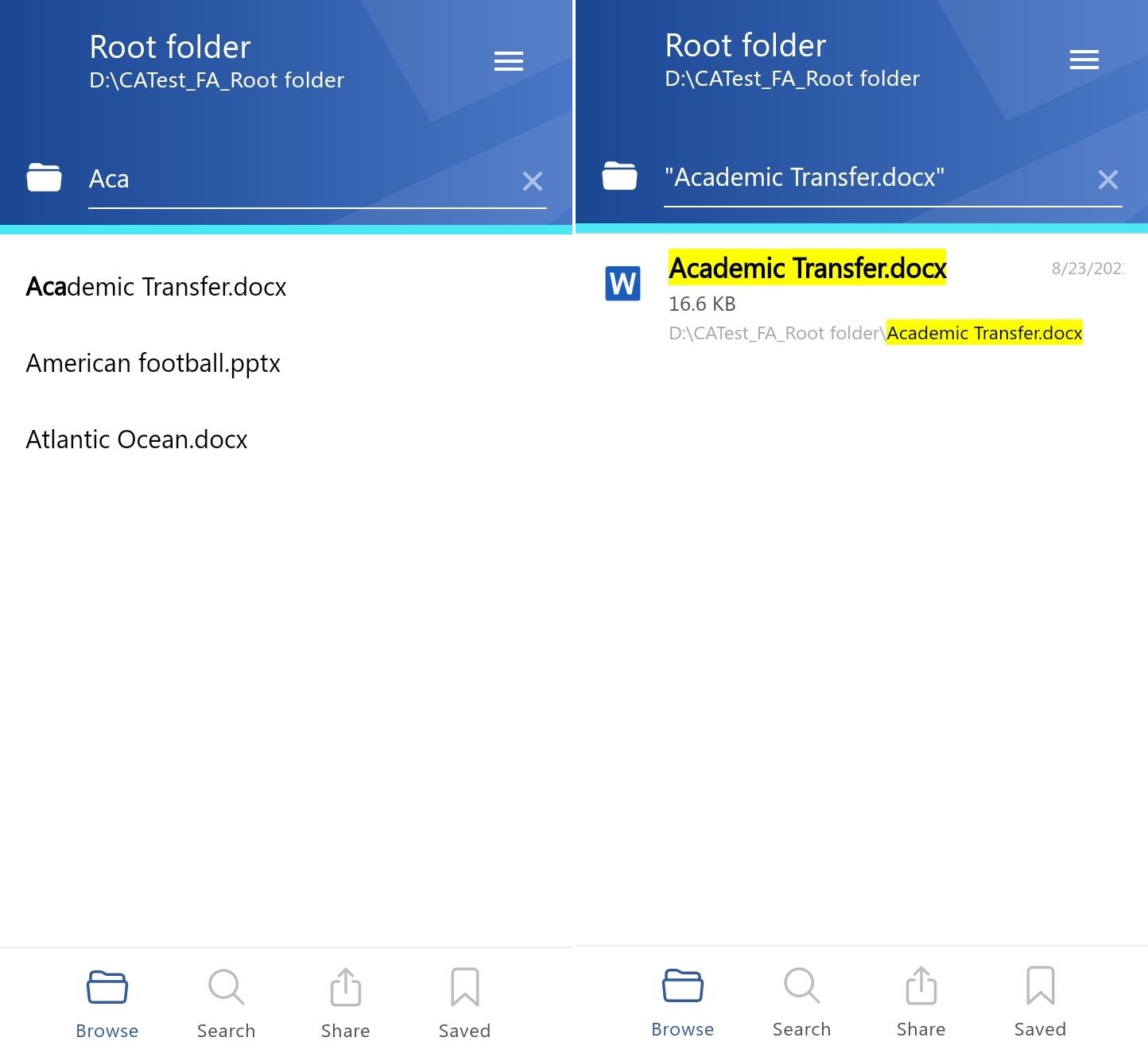The width and height of the screenshot is (1148, 1053).
Task: Tap Browse tab on the search results screen
Action: tap(682, 1001)
